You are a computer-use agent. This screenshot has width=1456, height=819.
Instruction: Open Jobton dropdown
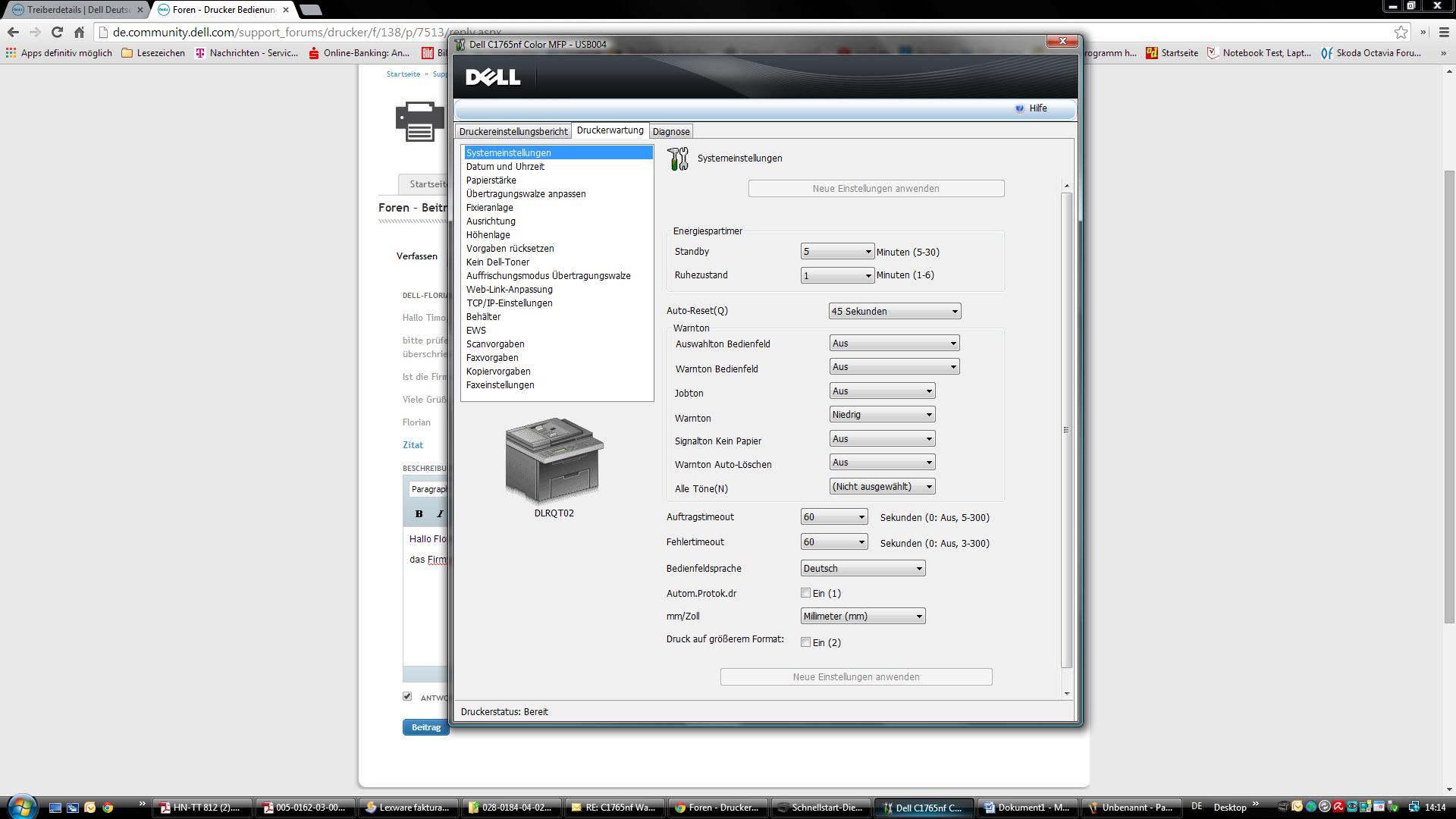(882, 391)
